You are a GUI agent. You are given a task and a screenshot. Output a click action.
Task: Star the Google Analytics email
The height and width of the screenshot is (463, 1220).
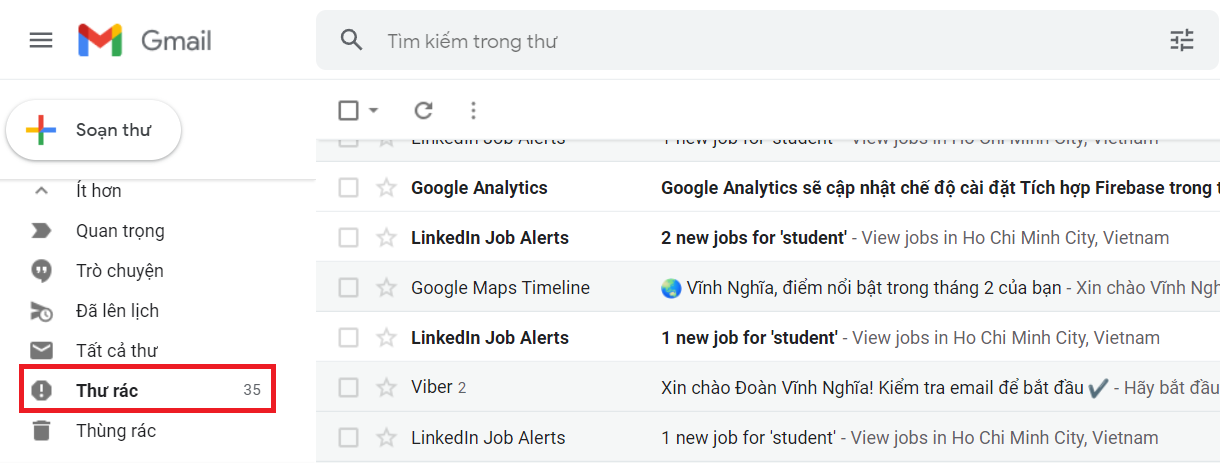coord(386,188)
